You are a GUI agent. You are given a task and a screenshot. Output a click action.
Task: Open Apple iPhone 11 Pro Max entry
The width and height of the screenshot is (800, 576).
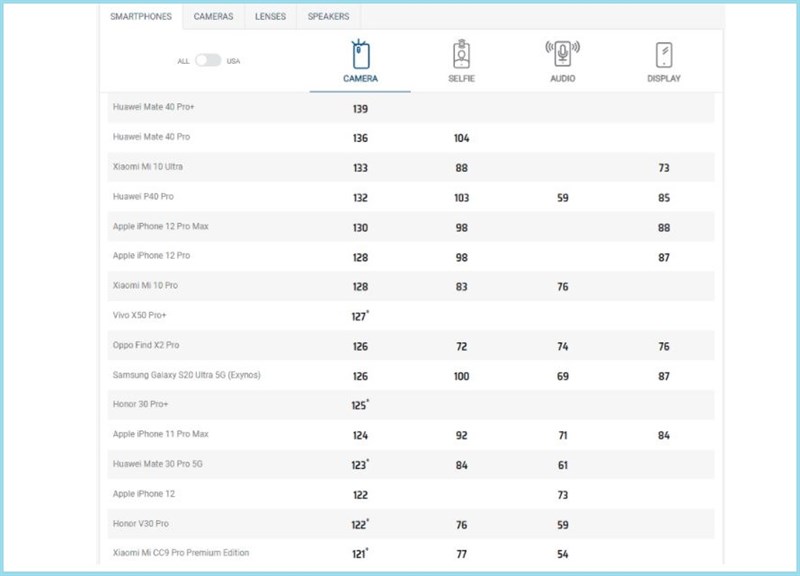coord(161,434)
